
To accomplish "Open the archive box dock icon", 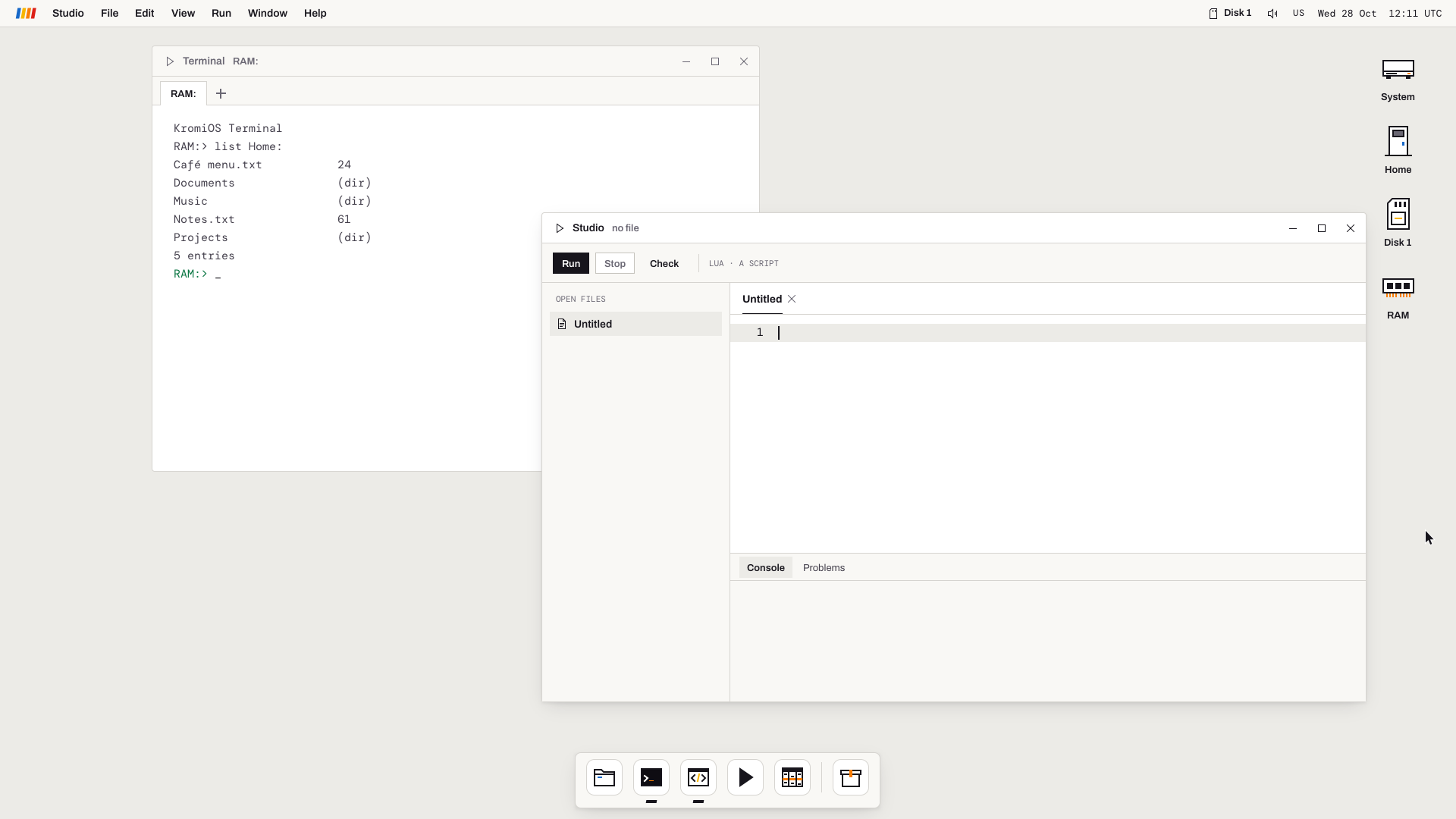I will 851,778.
